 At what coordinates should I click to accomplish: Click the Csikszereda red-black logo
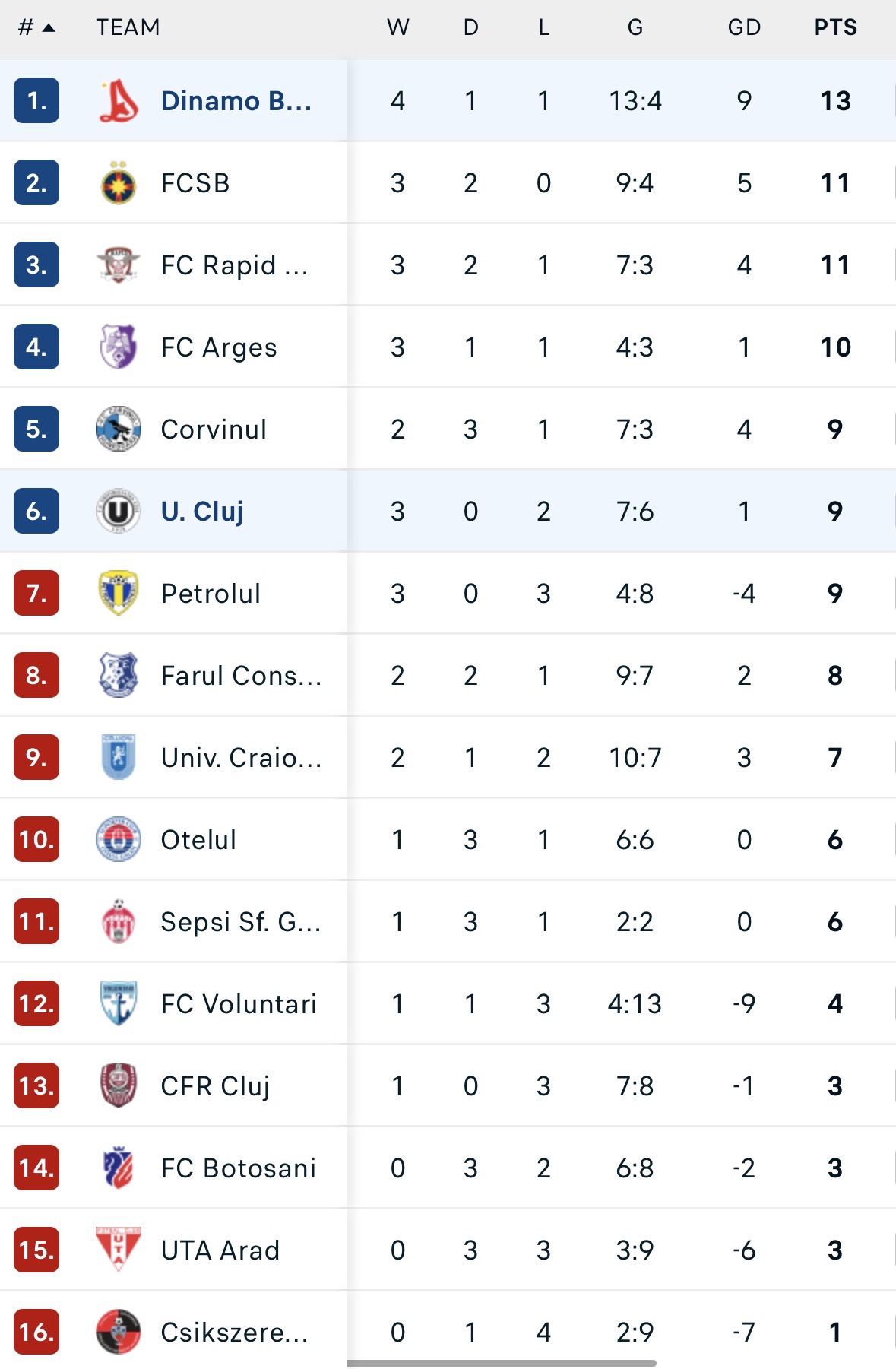pyautogui.click(x=119, y=1332)
